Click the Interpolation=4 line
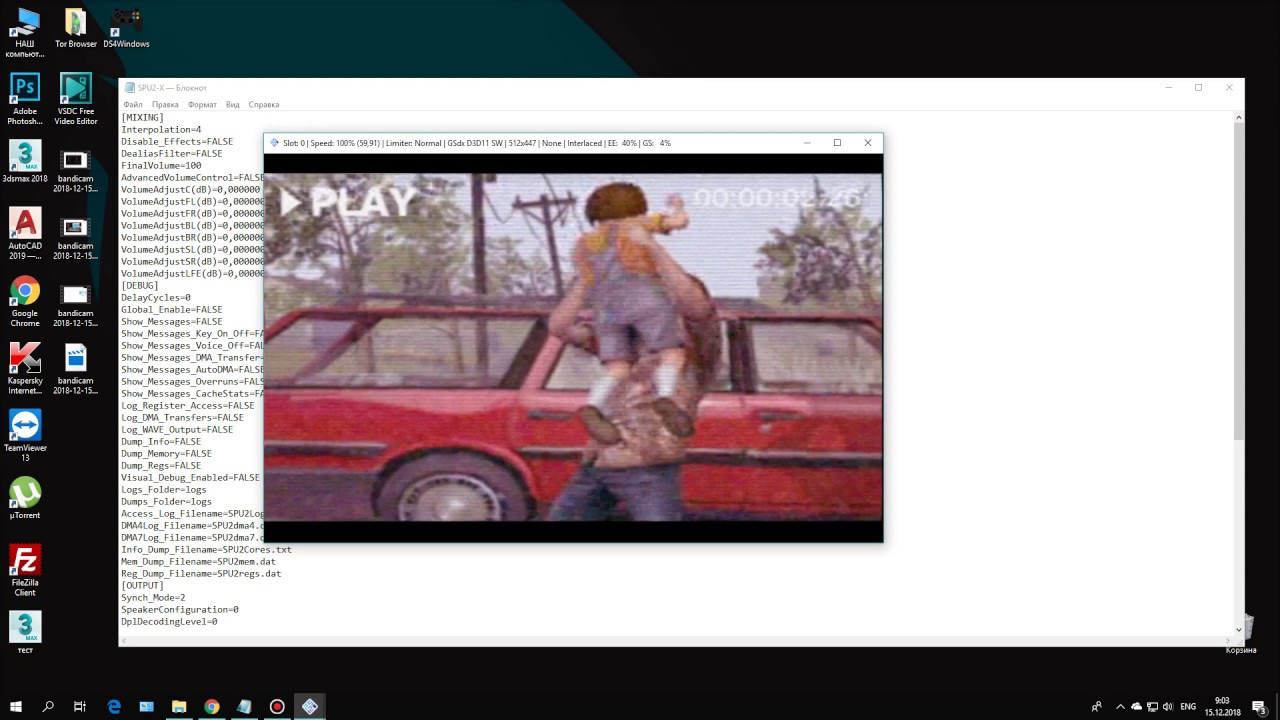Image resolution: width=1280 pixels, height=720 pixels. [x=161, y=130]
